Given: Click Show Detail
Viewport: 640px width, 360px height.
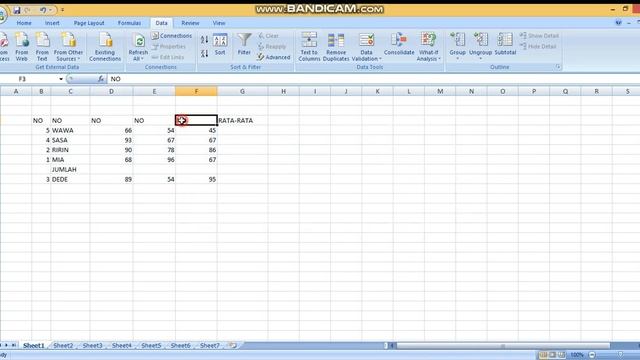Looking at the screenshot, I should [x=539, y=36].
